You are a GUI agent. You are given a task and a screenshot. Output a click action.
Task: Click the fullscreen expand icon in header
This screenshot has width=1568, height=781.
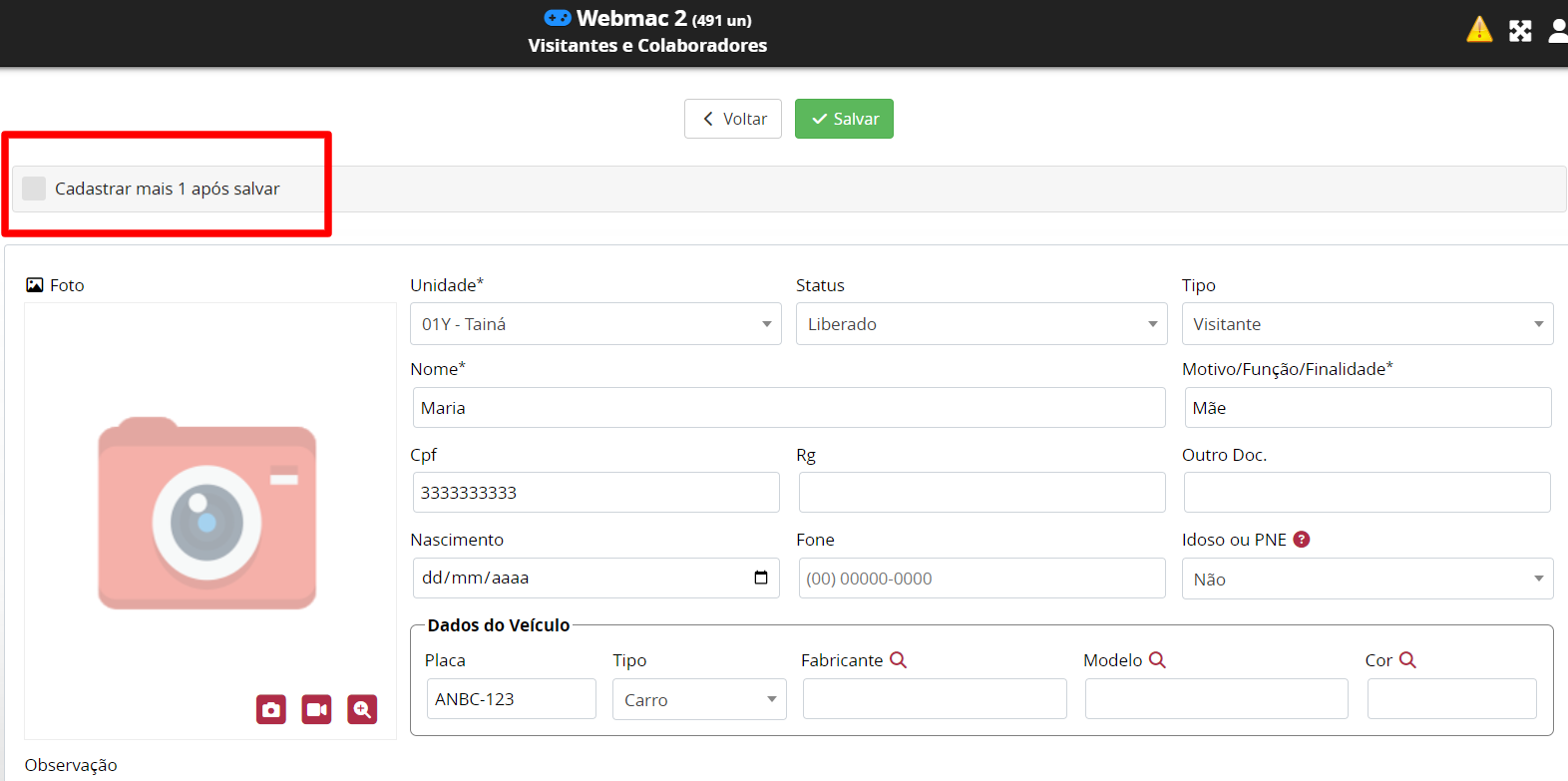coord(1520,31)
